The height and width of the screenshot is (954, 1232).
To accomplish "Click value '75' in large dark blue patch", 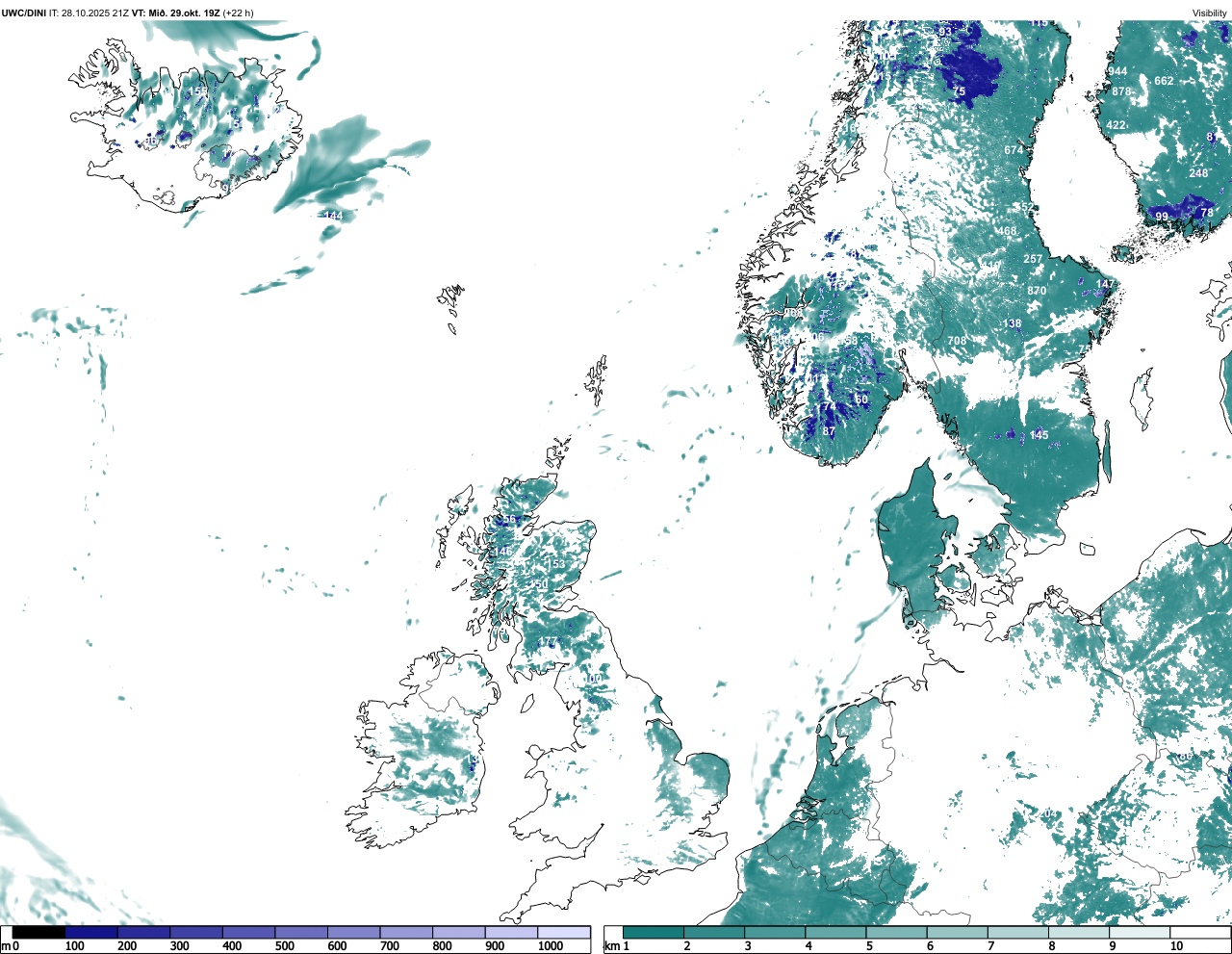I will click(960, 92).
